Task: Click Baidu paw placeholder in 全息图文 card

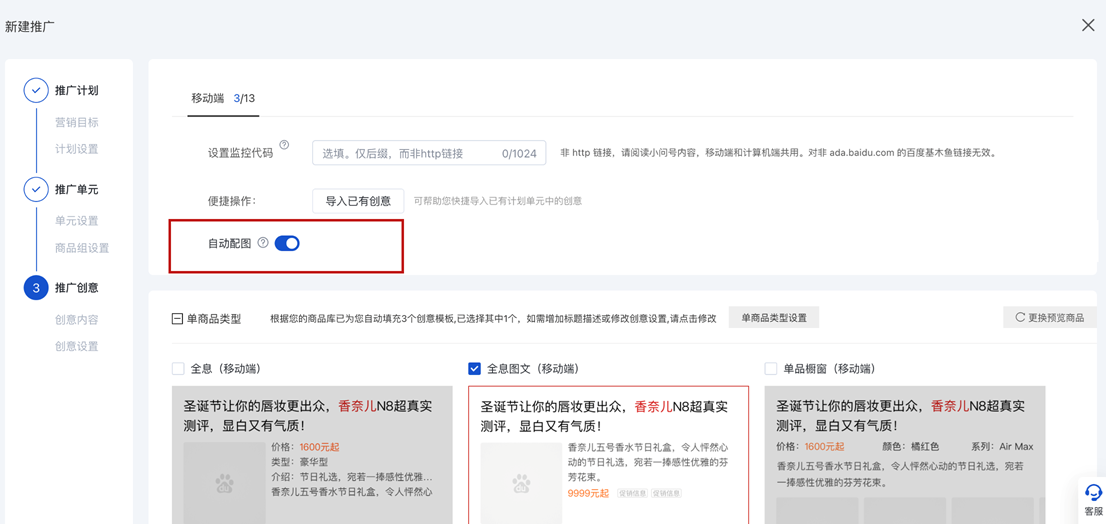Action: pos(521,483)
